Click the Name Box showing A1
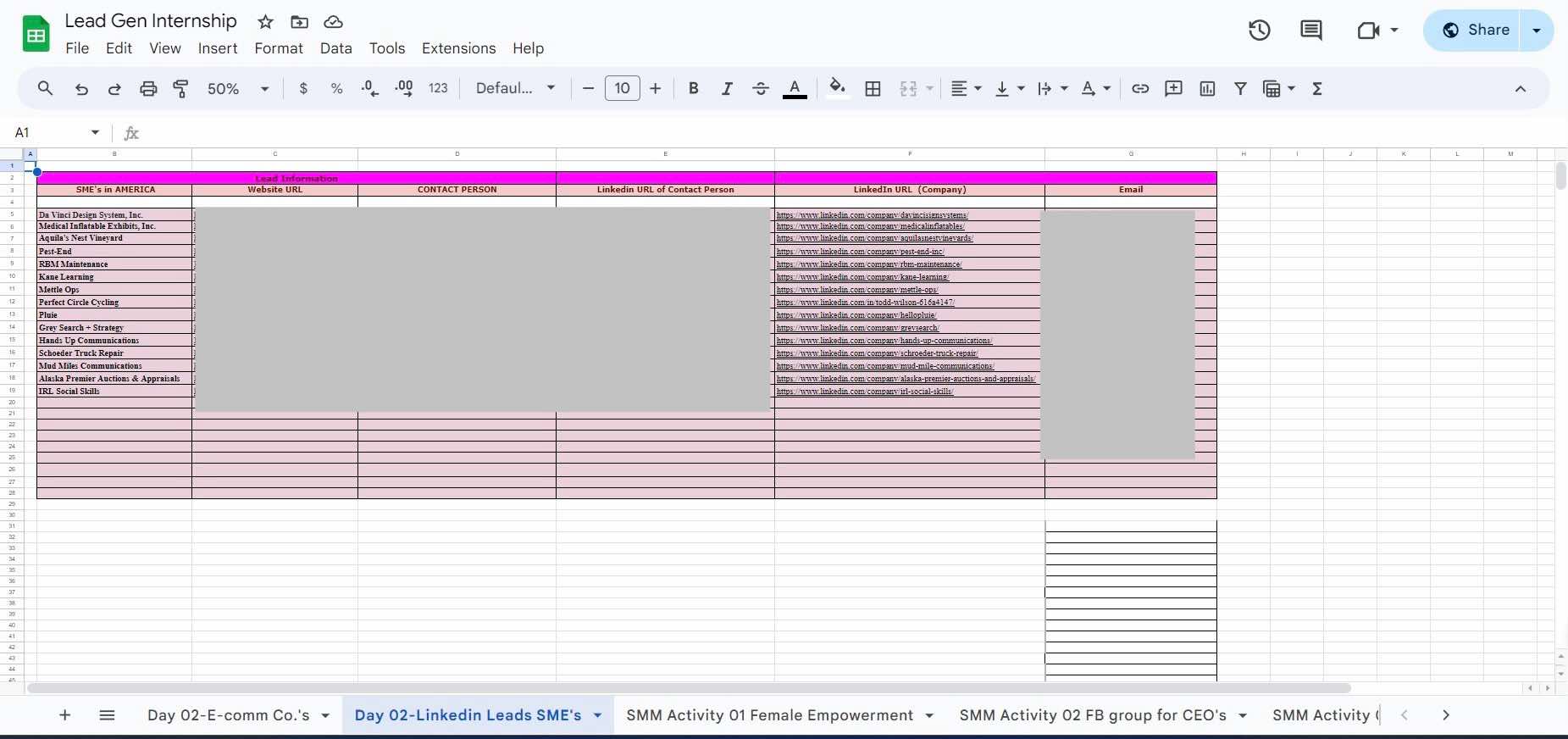 56,132
